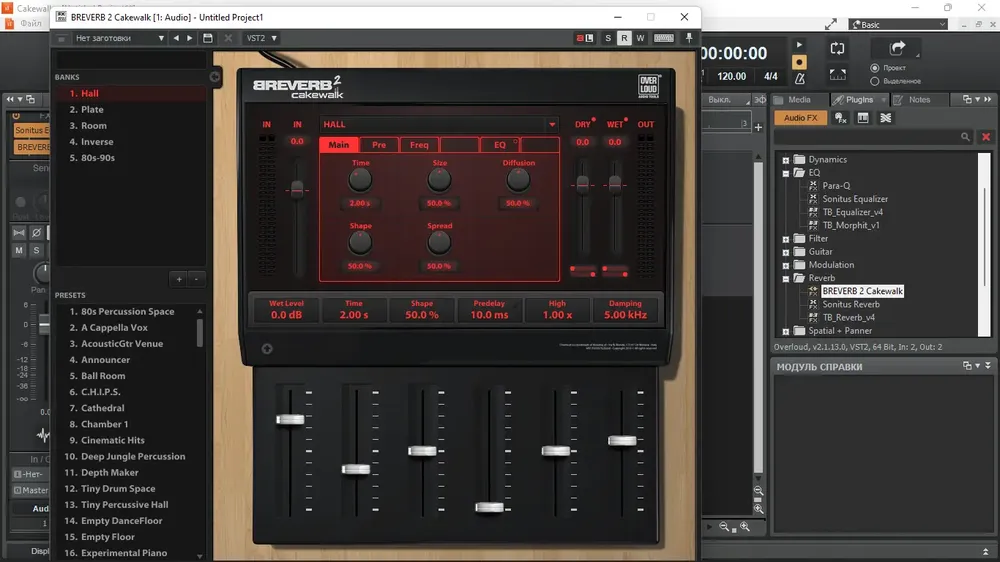The image size is (1000, 562).
Task: Click the loop toggle icon in transport
Action: [x=837, y=48]
